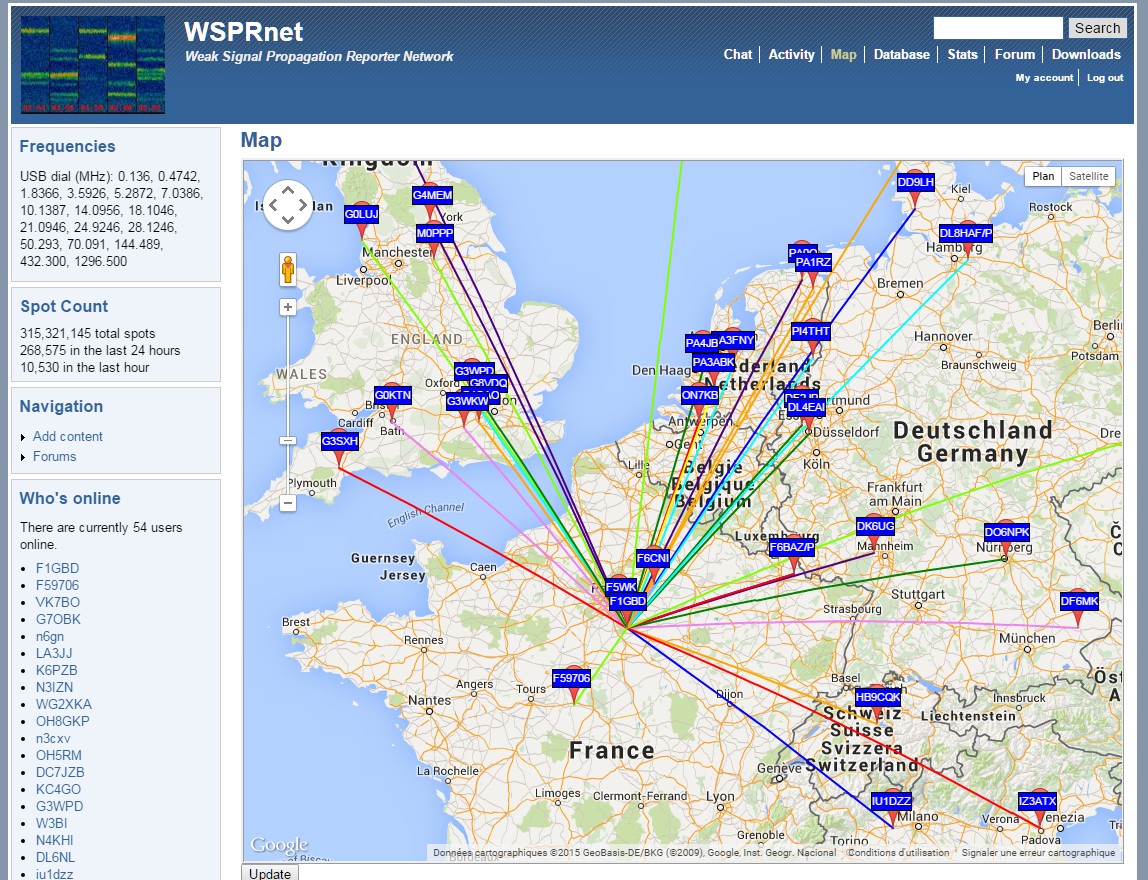Screen dimensions: 1148x880
Task: Click the zoom slider handle
Action: 288,441
